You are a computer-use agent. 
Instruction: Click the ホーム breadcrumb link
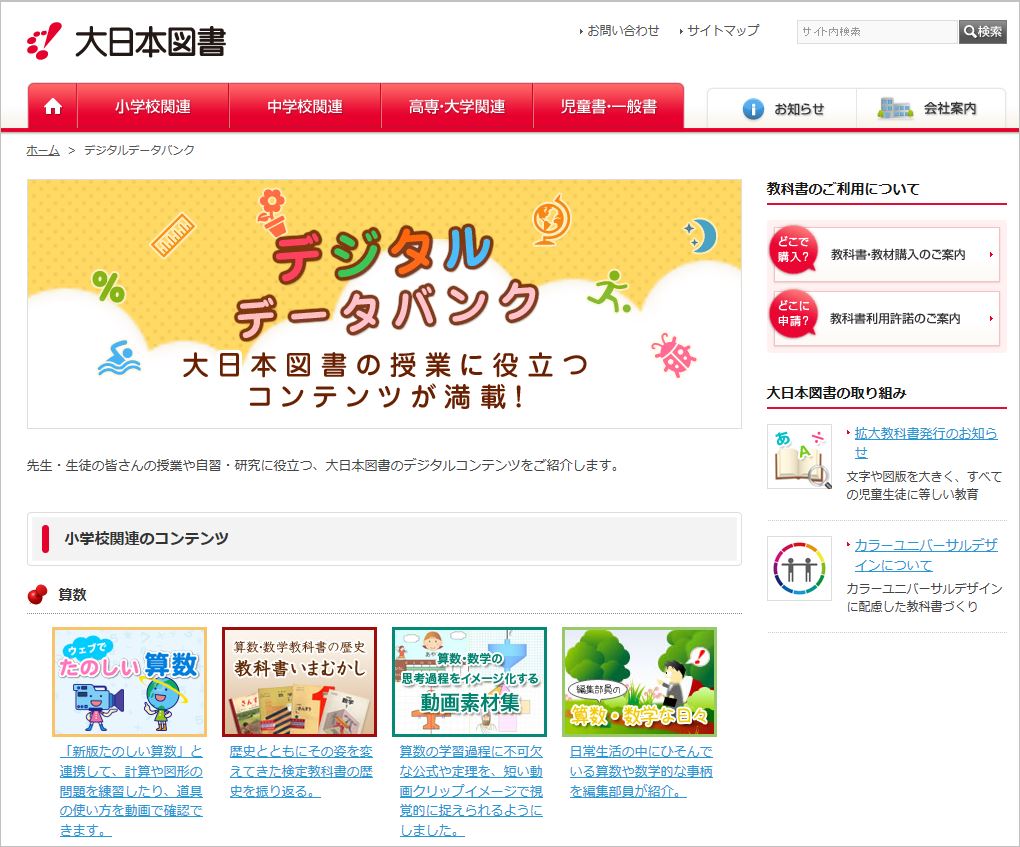pos(42,150)
